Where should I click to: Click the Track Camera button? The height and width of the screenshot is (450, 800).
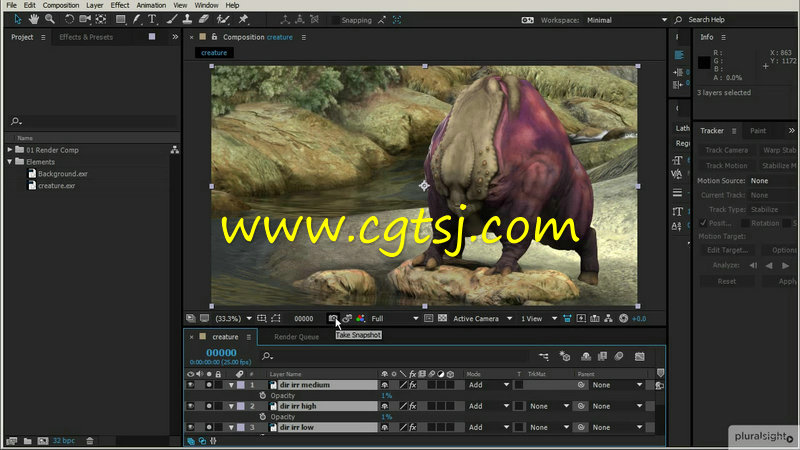(x=726, y=150)
